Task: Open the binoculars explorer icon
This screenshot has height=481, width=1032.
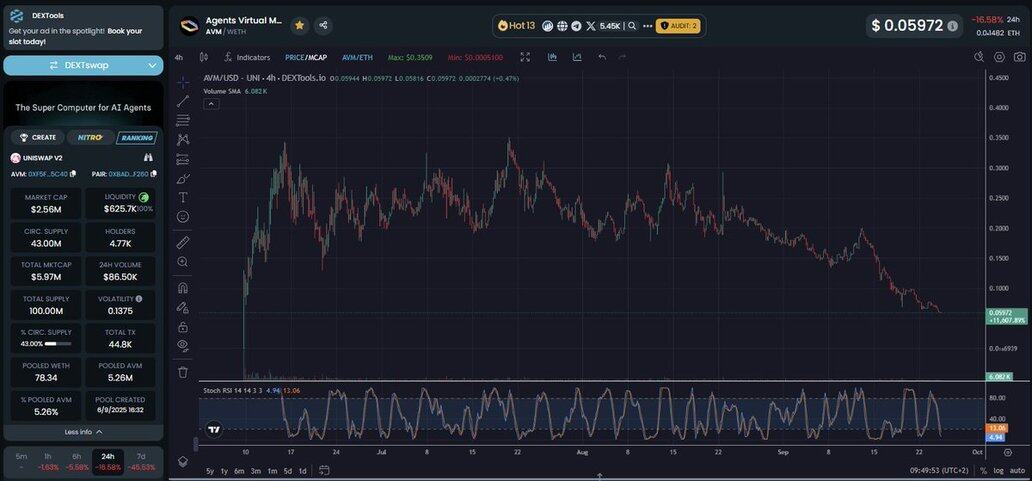Action: [x=148, y=158]
